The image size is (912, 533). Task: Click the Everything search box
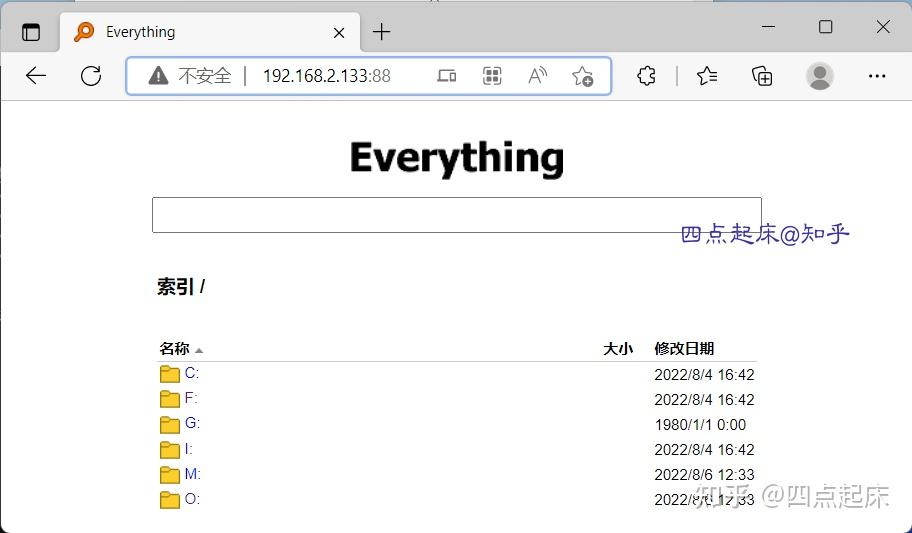coord(457,215)
